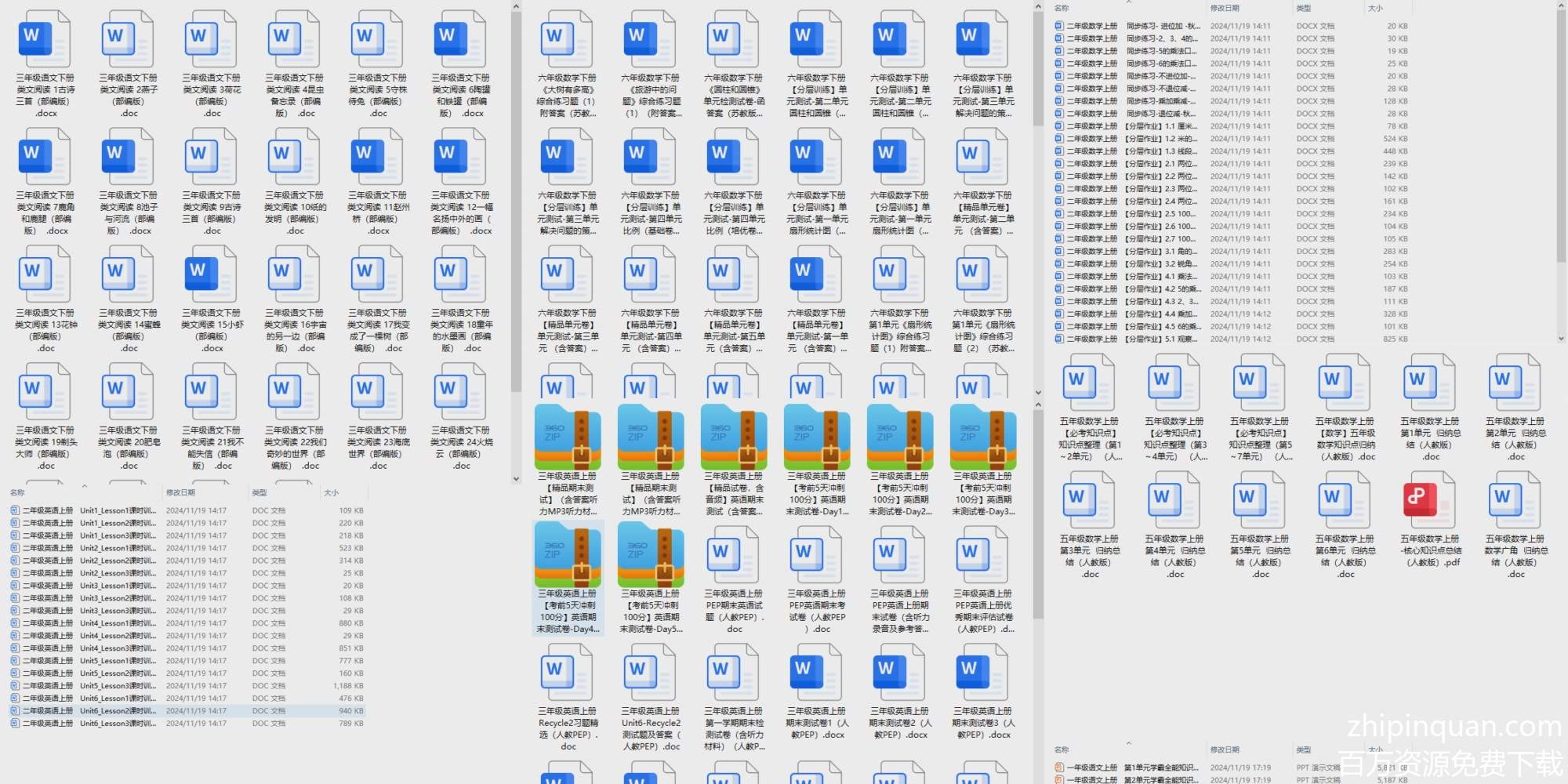Open 三年级英语上册 Day1 360 ZIP archive
1568x784 pixels.
[x=817, y=437]
